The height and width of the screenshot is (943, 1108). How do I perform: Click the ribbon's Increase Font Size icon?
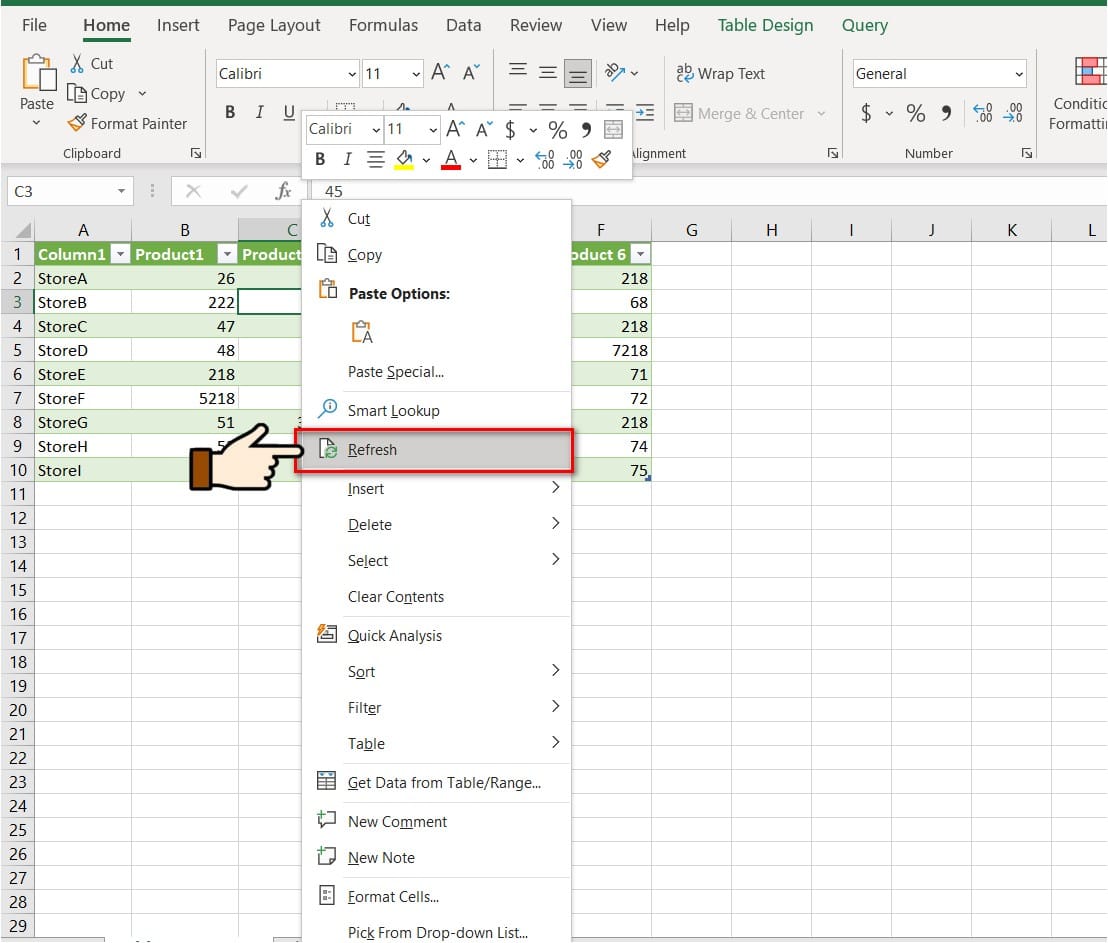[440, 73]
